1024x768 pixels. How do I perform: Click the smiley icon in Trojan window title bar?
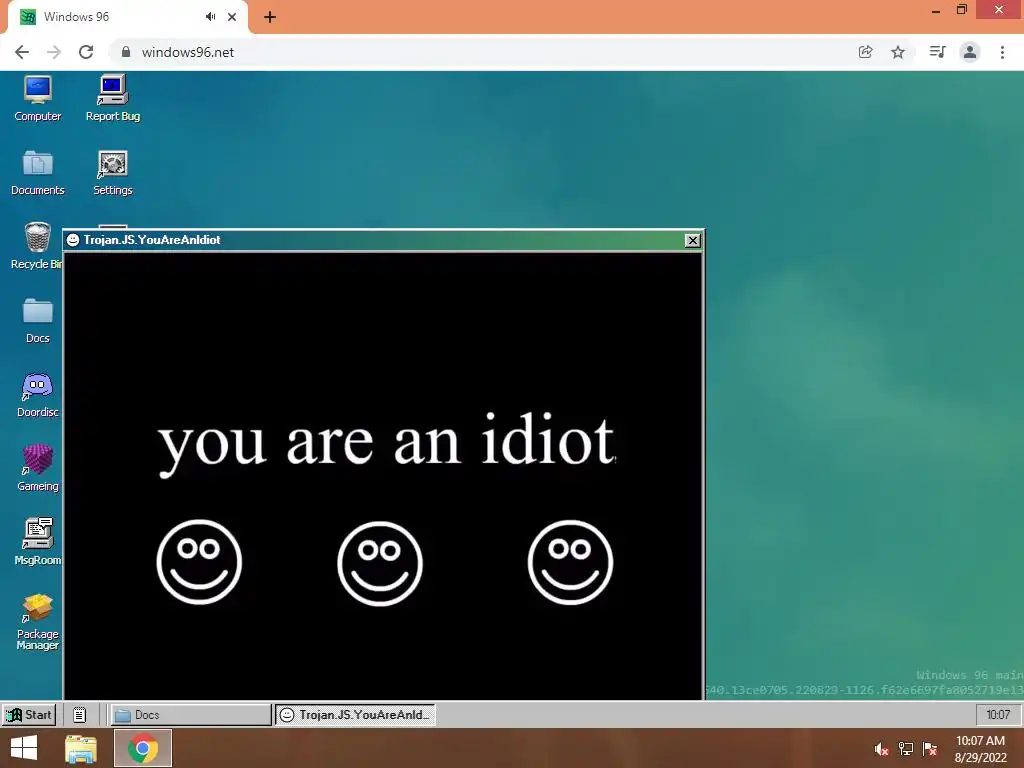tap(73, 240)
